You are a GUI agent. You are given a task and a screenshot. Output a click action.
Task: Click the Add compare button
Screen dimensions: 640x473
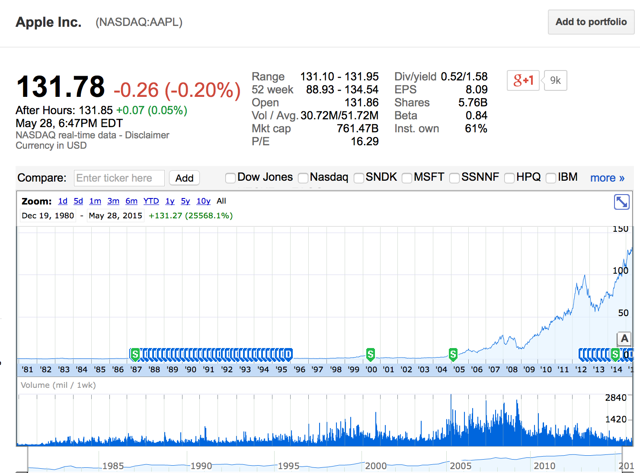click(184, 178)
